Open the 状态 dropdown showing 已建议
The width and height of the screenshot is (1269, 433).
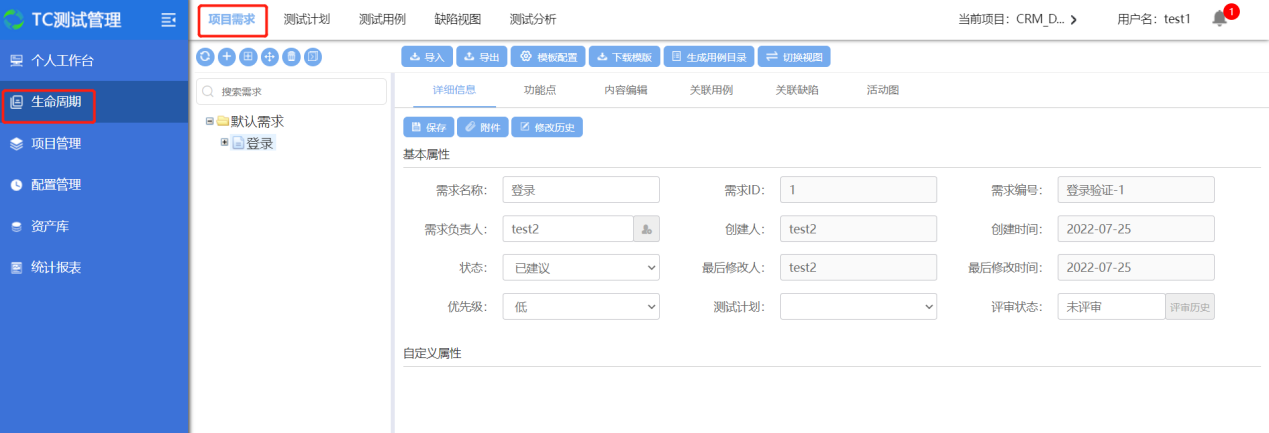[581, 268]
